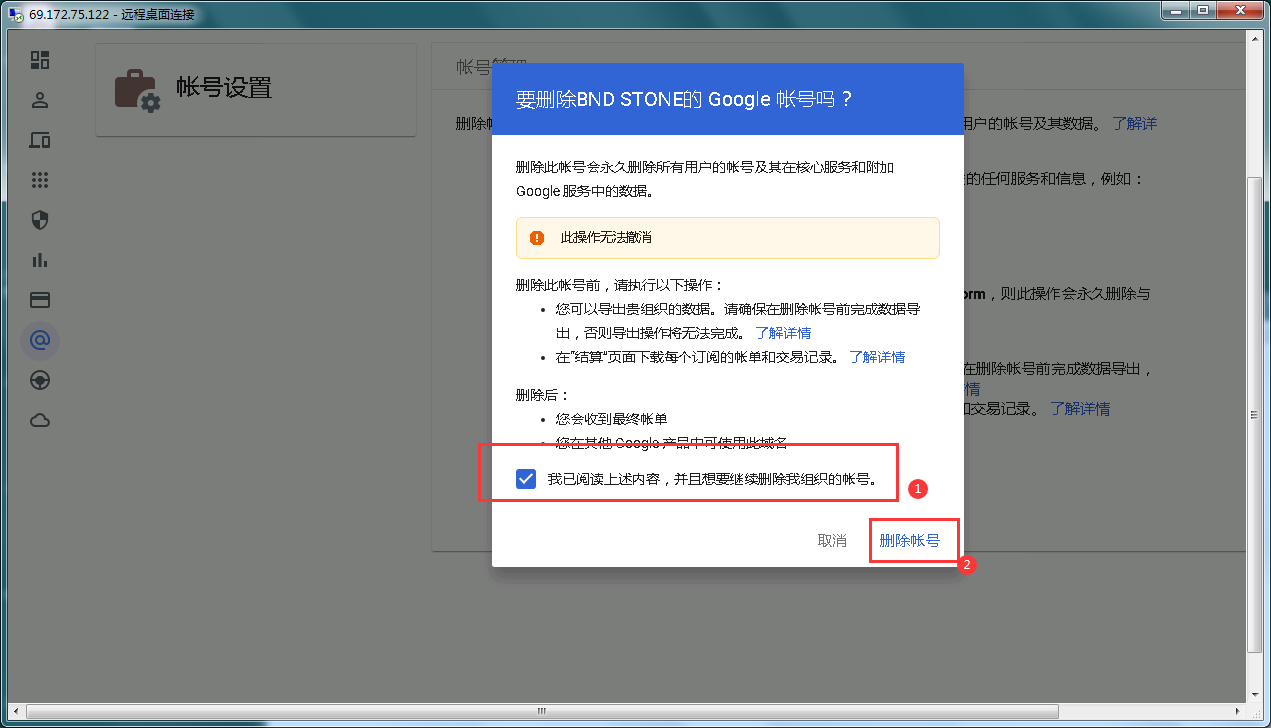Click the vertical scrollbar thumb of remote window
Viewport: 1271px width, 728px height.
[1254, 417]
